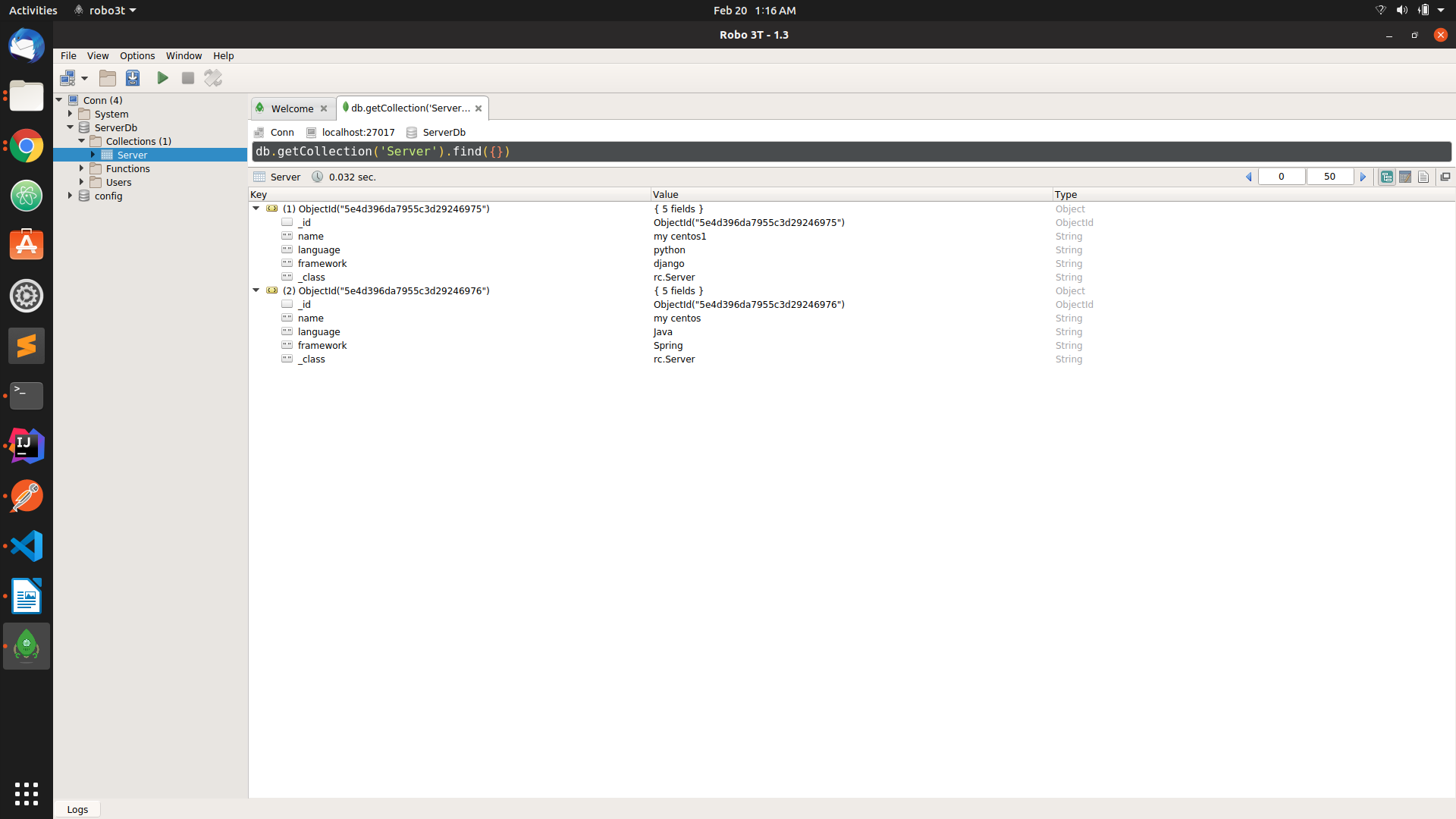The image size is (1456, 819).
Task: Open the Logs panel
Action: tap(77, 808)
